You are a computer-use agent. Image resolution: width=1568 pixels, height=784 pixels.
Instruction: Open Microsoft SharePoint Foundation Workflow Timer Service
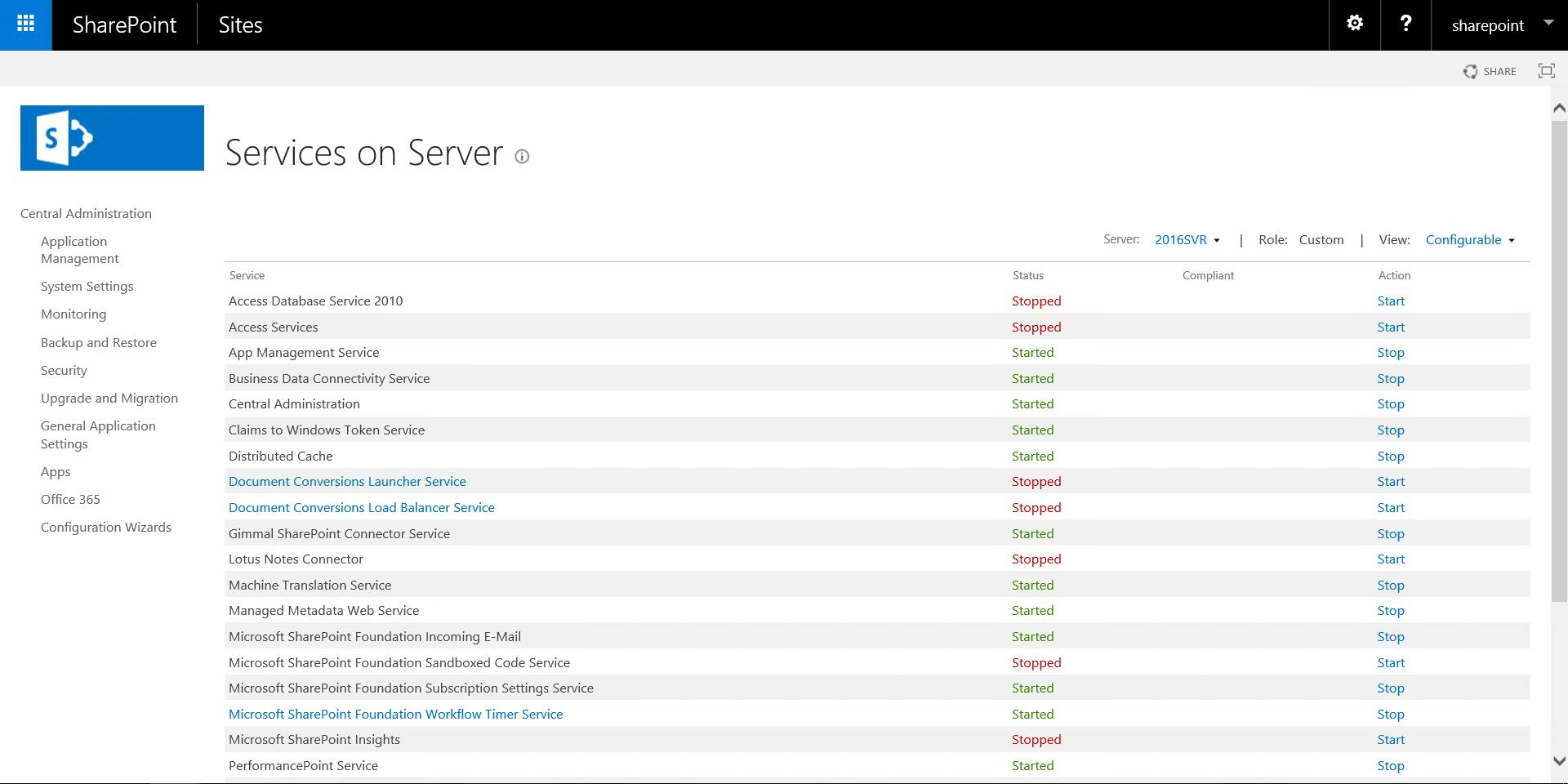395,713
